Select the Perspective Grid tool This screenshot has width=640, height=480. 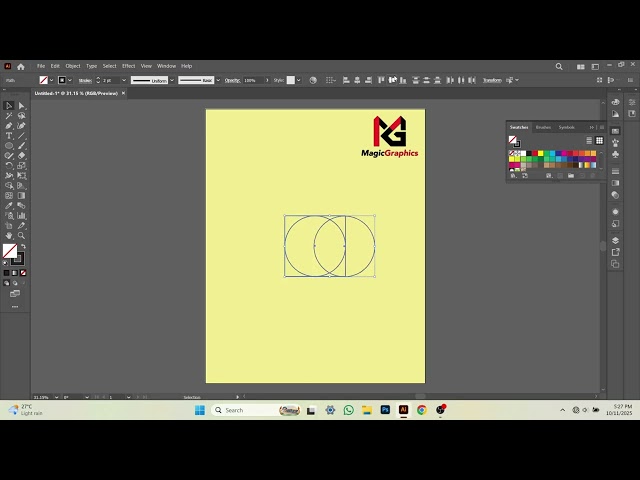[22, 186]
